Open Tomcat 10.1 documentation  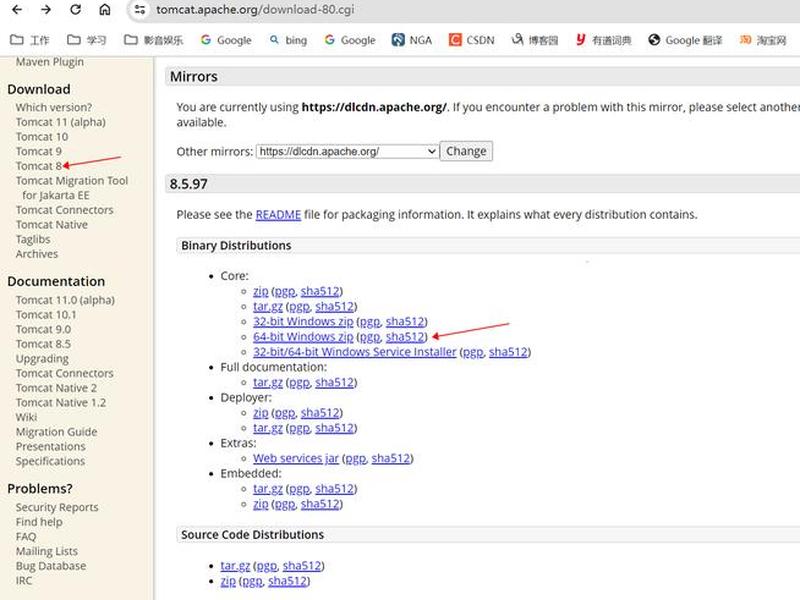click(x=46, y=315)
